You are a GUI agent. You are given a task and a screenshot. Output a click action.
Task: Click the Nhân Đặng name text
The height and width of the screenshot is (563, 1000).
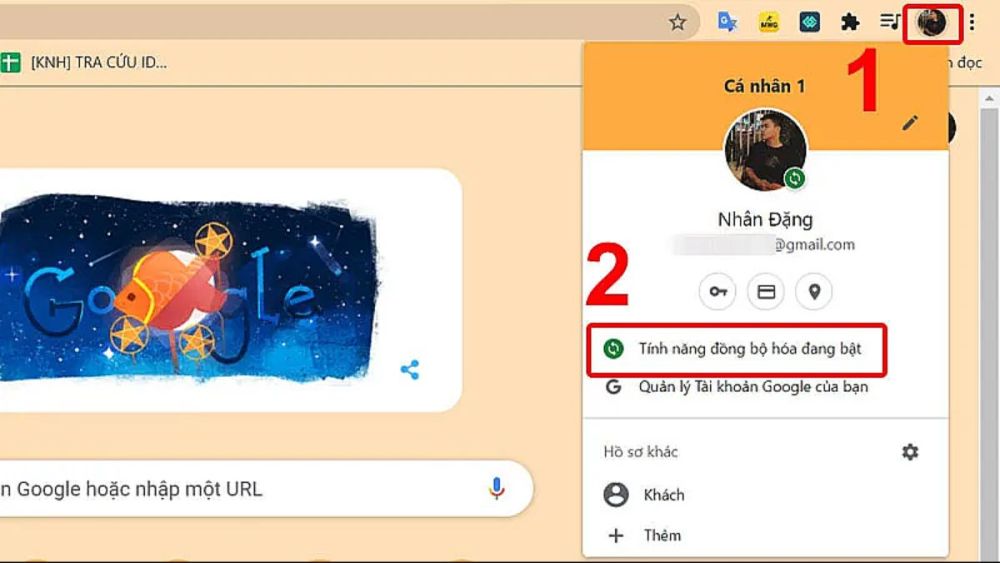tap(765, 220)
